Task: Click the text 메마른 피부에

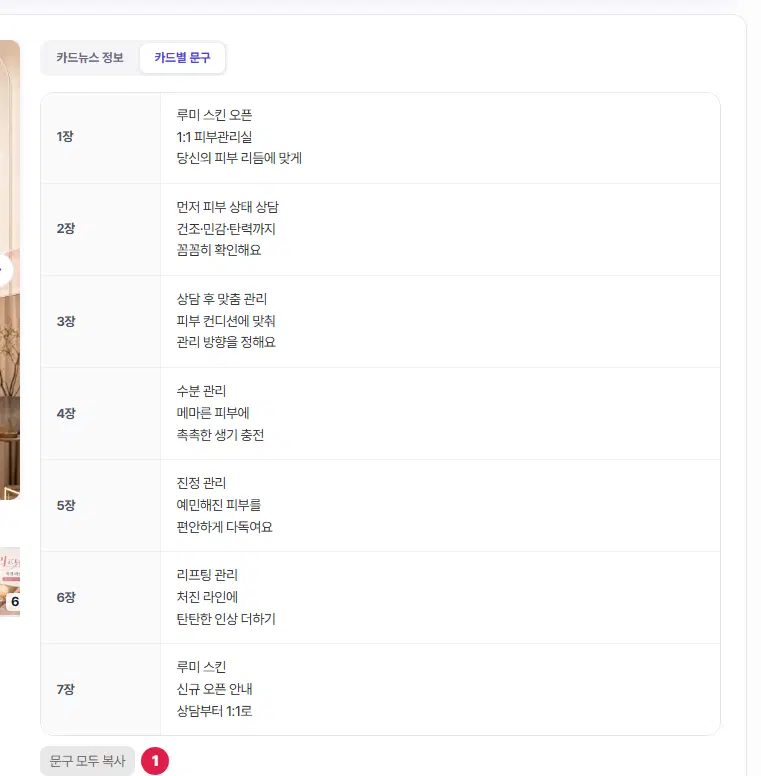Action: point(213,413)
